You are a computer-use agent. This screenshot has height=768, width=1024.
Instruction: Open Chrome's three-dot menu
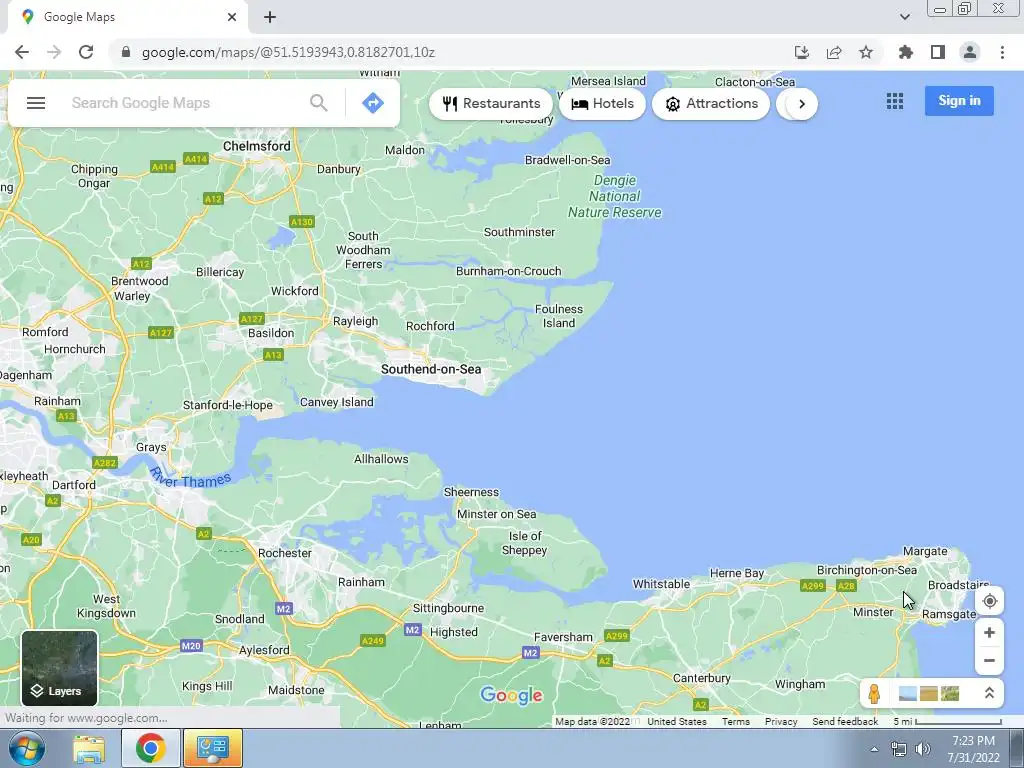(1002, 52)
